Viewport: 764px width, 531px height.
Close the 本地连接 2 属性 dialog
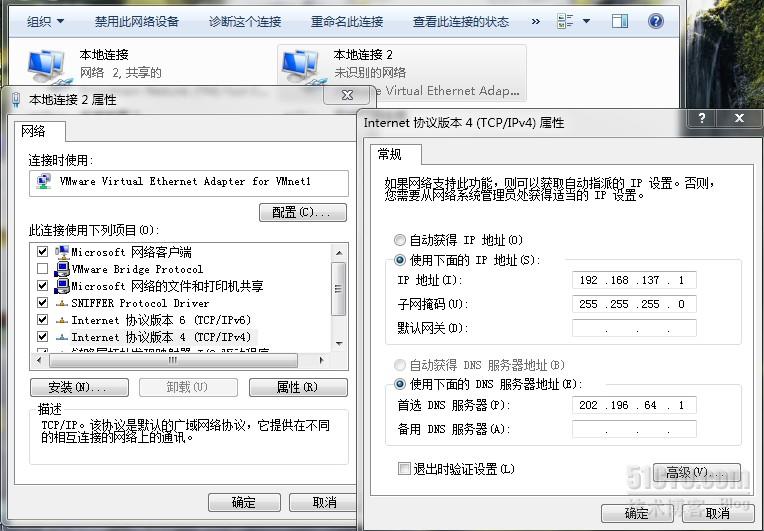coord(347,95)
